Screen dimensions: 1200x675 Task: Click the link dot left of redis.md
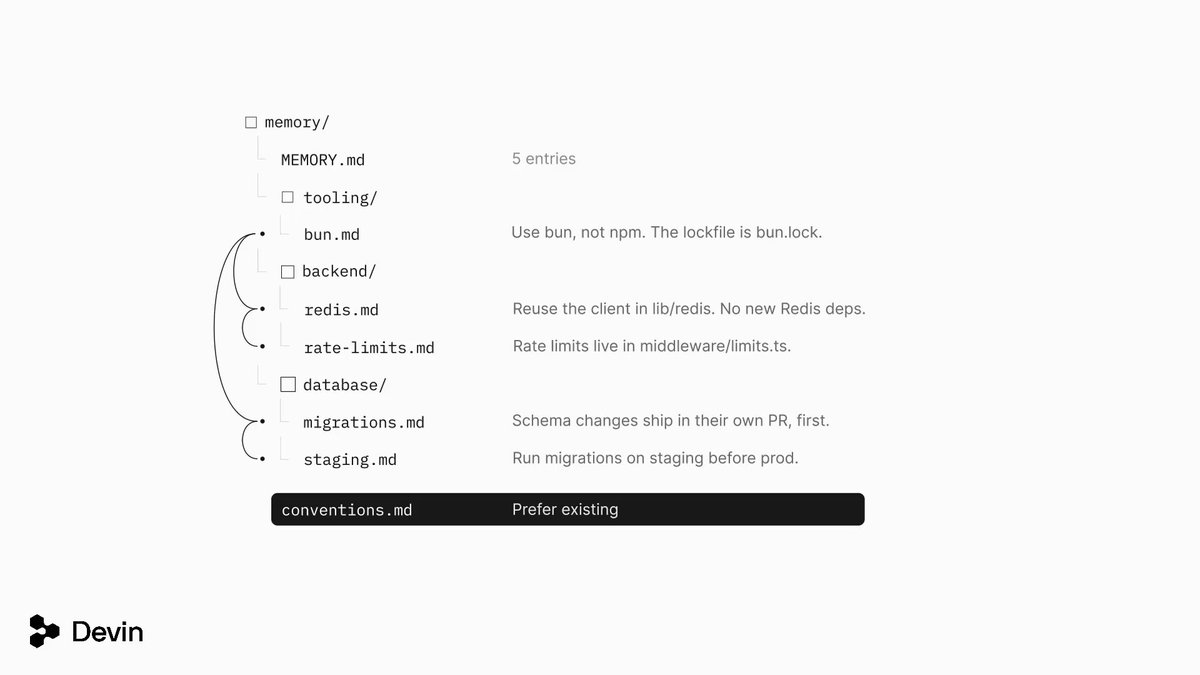tap(262, 309)
